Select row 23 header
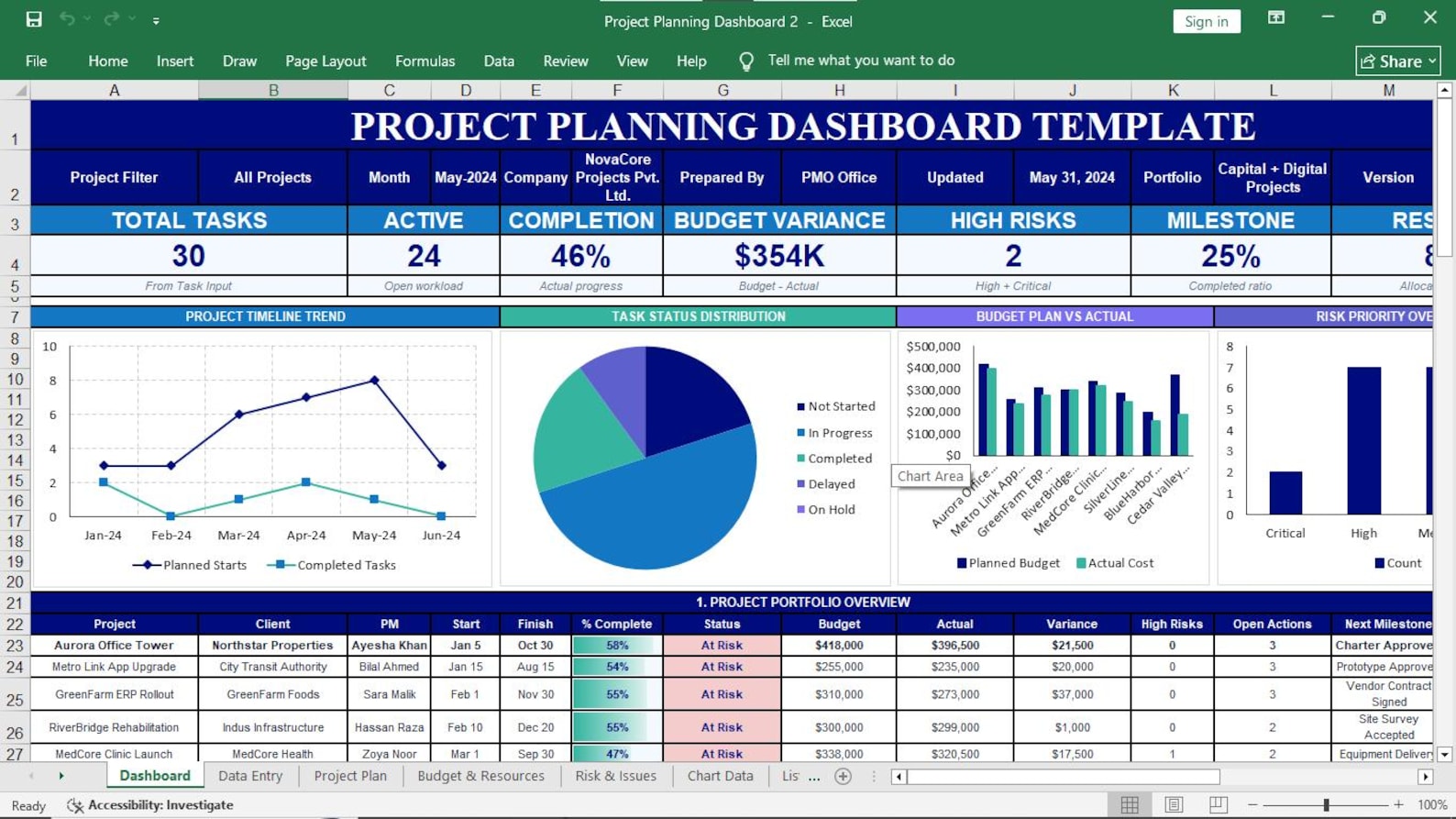 [15, 645]
